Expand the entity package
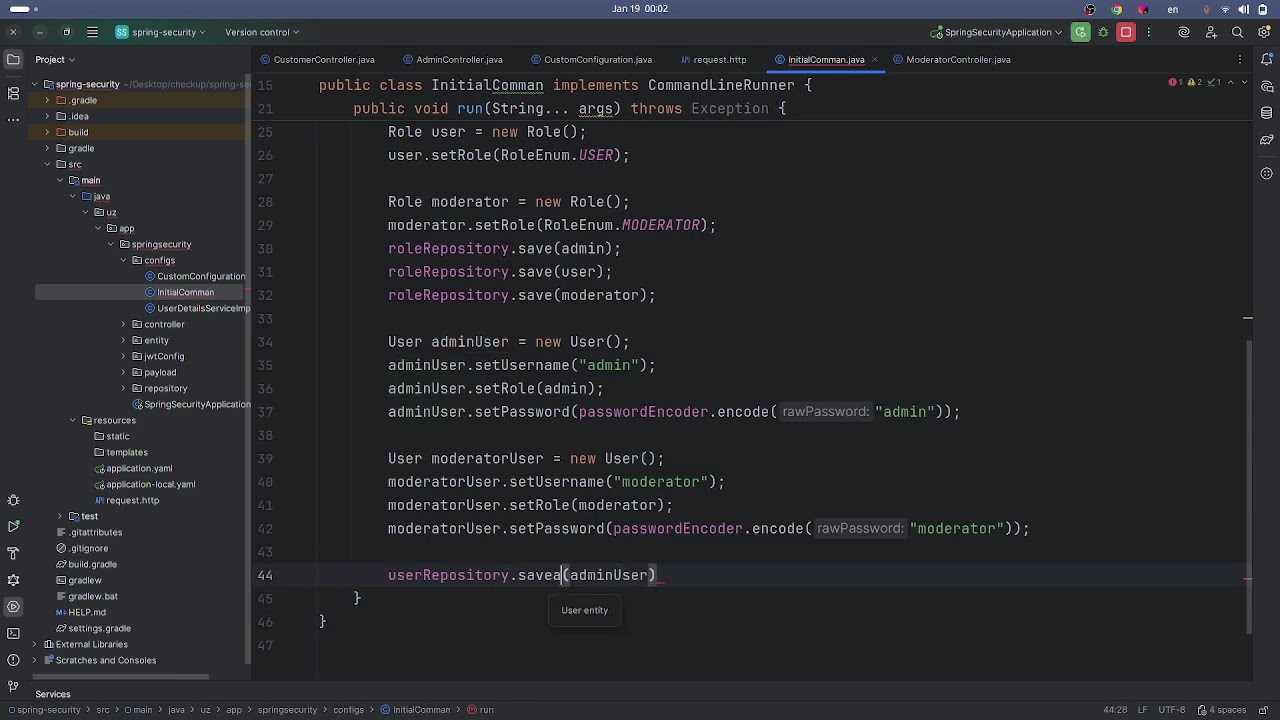 [123, 340]
